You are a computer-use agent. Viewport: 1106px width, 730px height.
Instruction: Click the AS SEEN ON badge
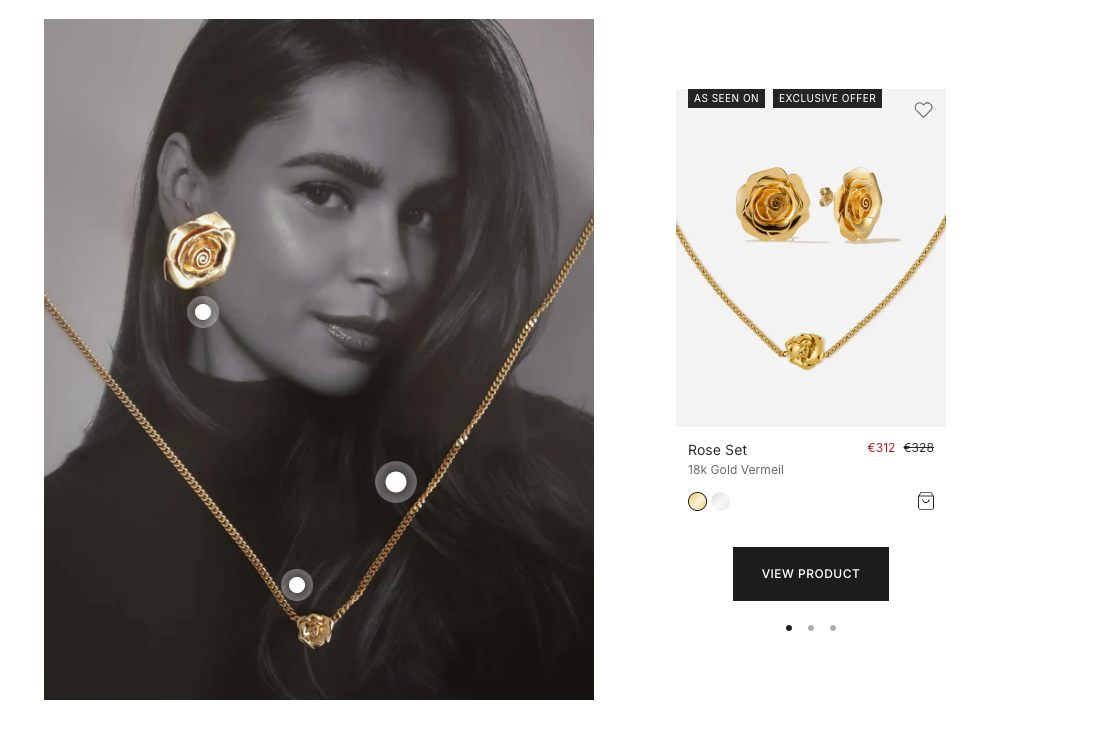(726, 98)
